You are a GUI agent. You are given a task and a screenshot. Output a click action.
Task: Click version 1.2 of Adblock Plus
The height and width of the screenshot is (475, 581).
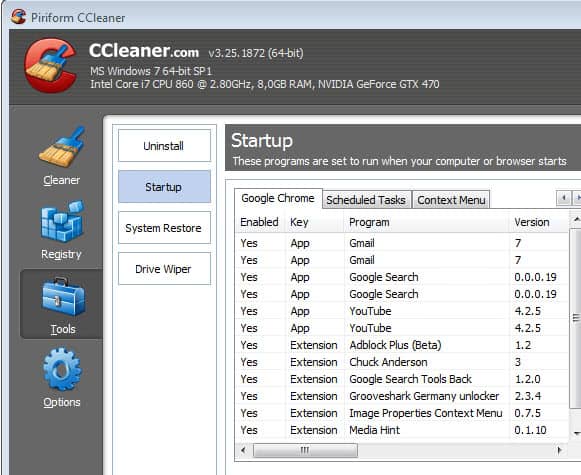coord(522,345)
